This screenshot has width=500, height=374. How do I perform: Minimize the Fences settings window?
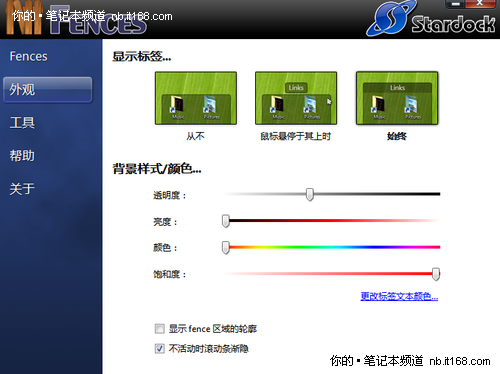455,4
